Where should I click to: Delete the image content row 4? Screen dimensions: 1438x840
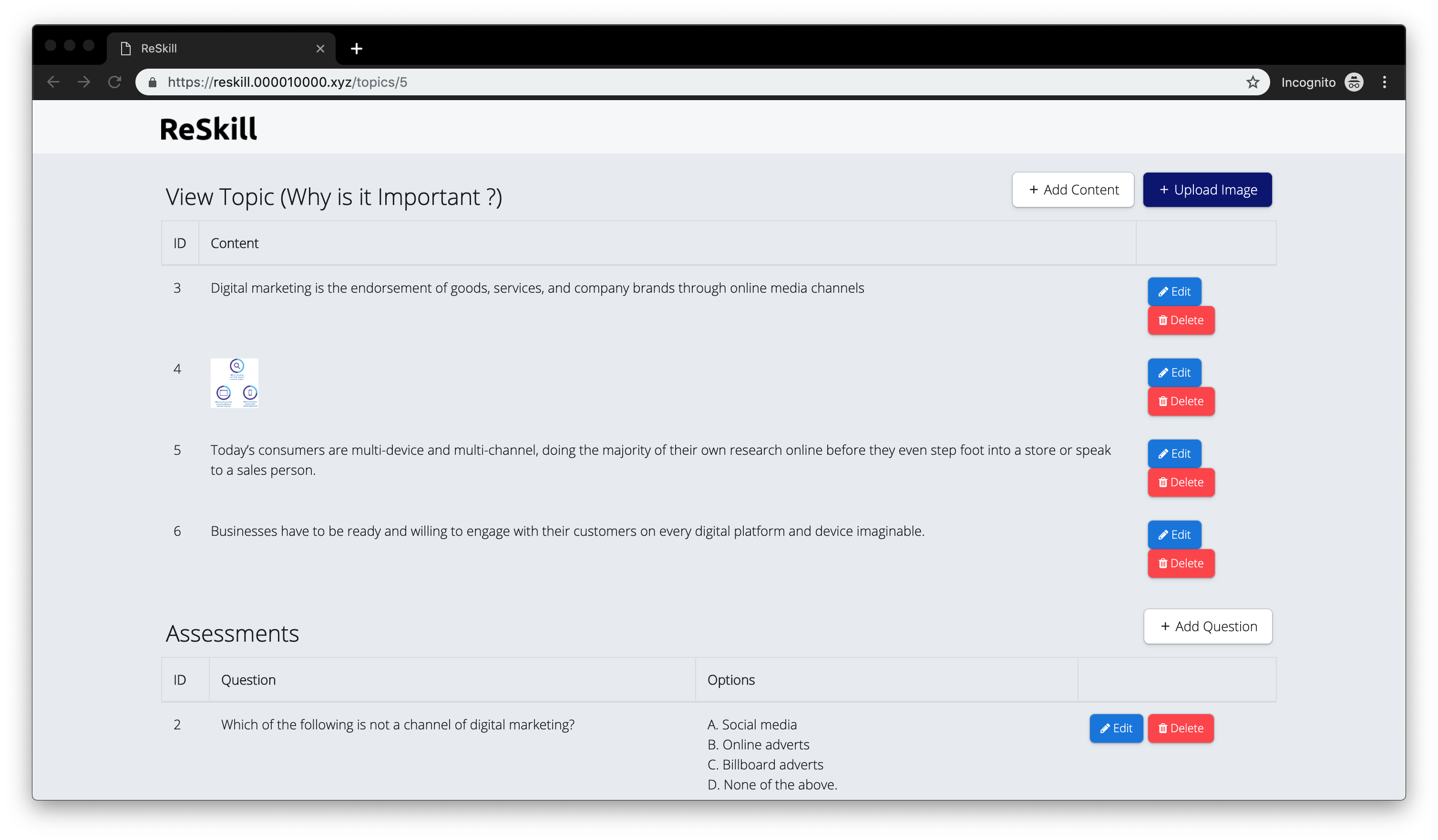(x=1181, y=401)
